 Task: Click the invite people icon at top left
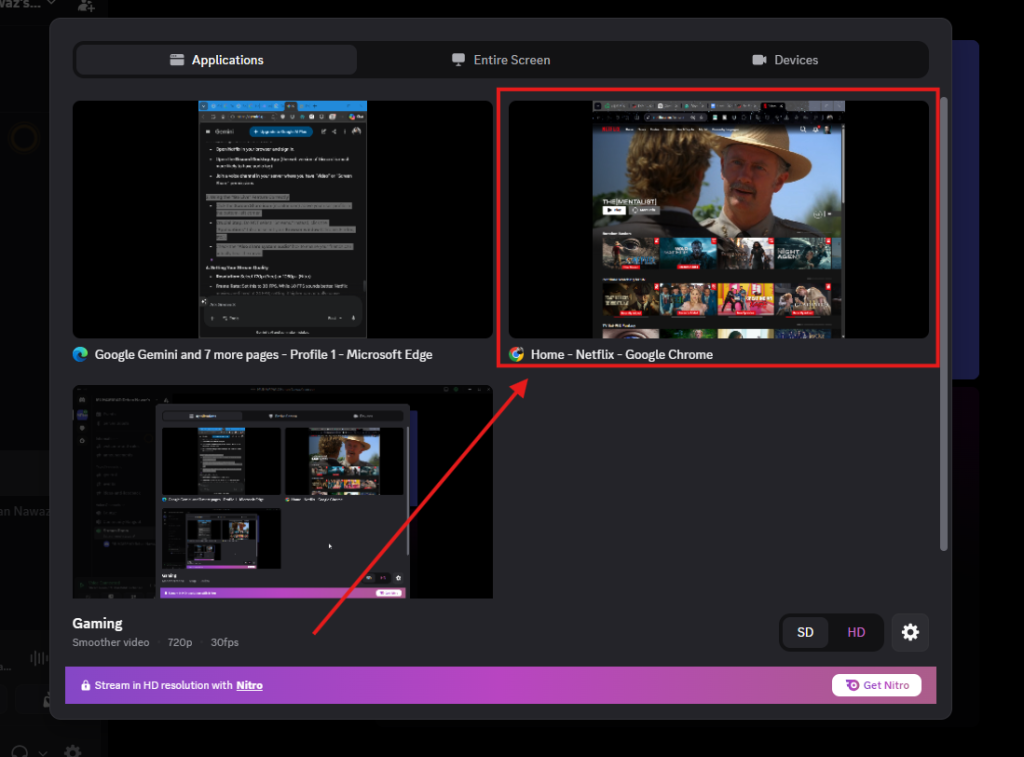[x=86, y=7]
